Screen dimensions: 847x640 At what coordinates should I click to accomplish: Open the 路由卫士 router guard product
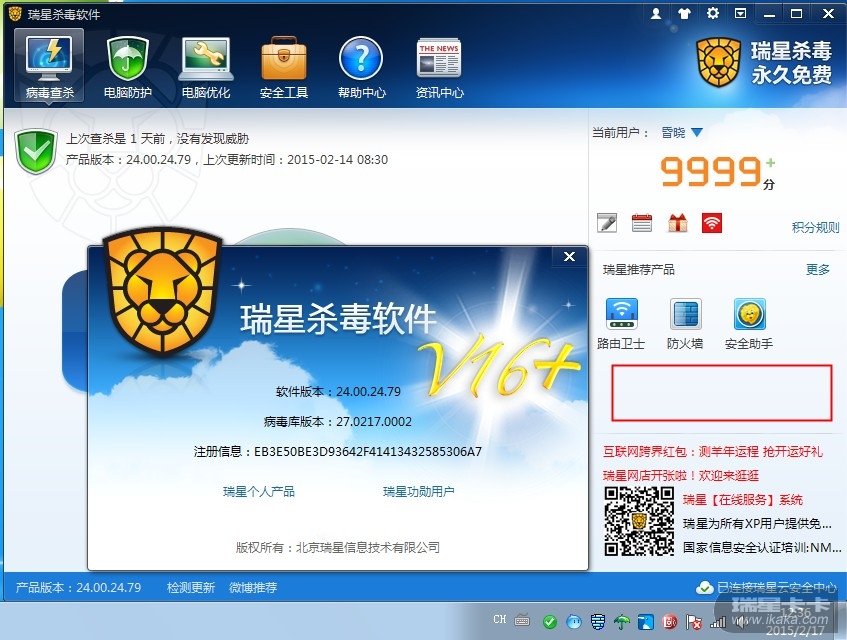click(621, 324)
